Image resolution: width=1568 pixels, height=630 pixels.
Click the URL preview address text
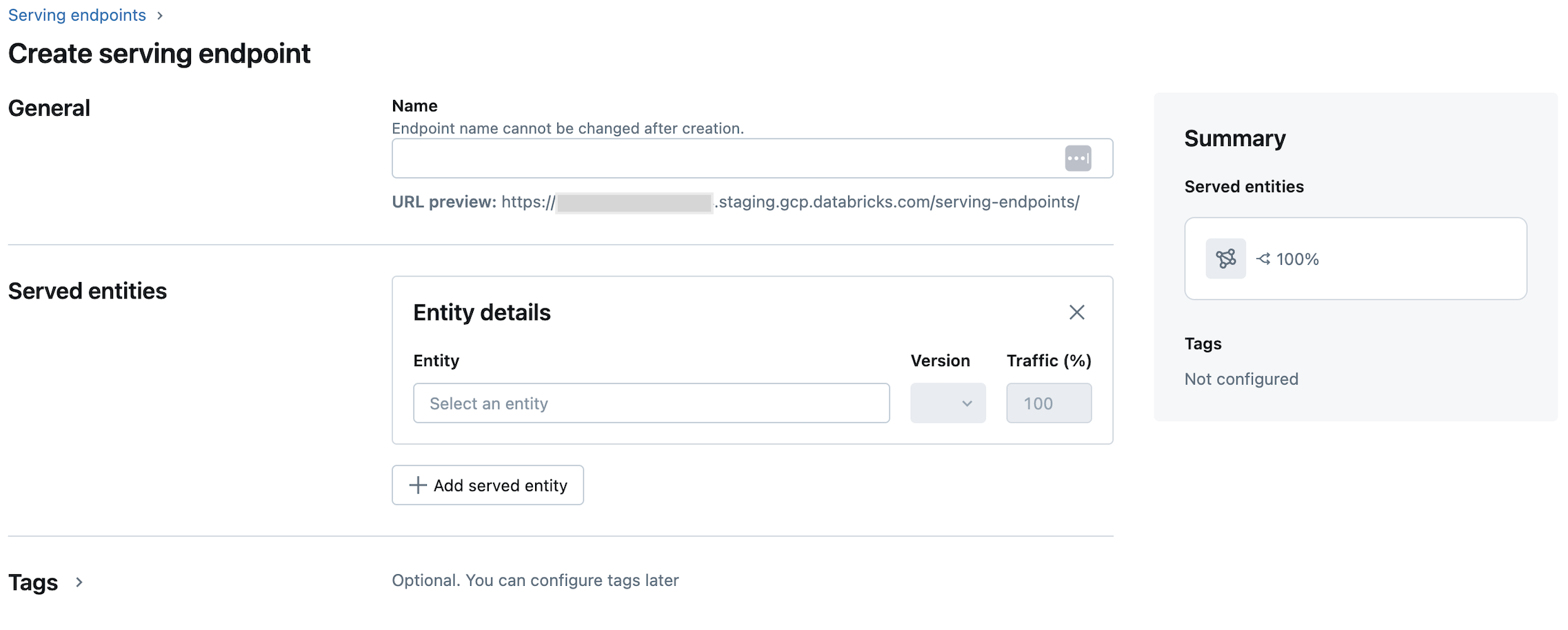click(x=896, y=202)
